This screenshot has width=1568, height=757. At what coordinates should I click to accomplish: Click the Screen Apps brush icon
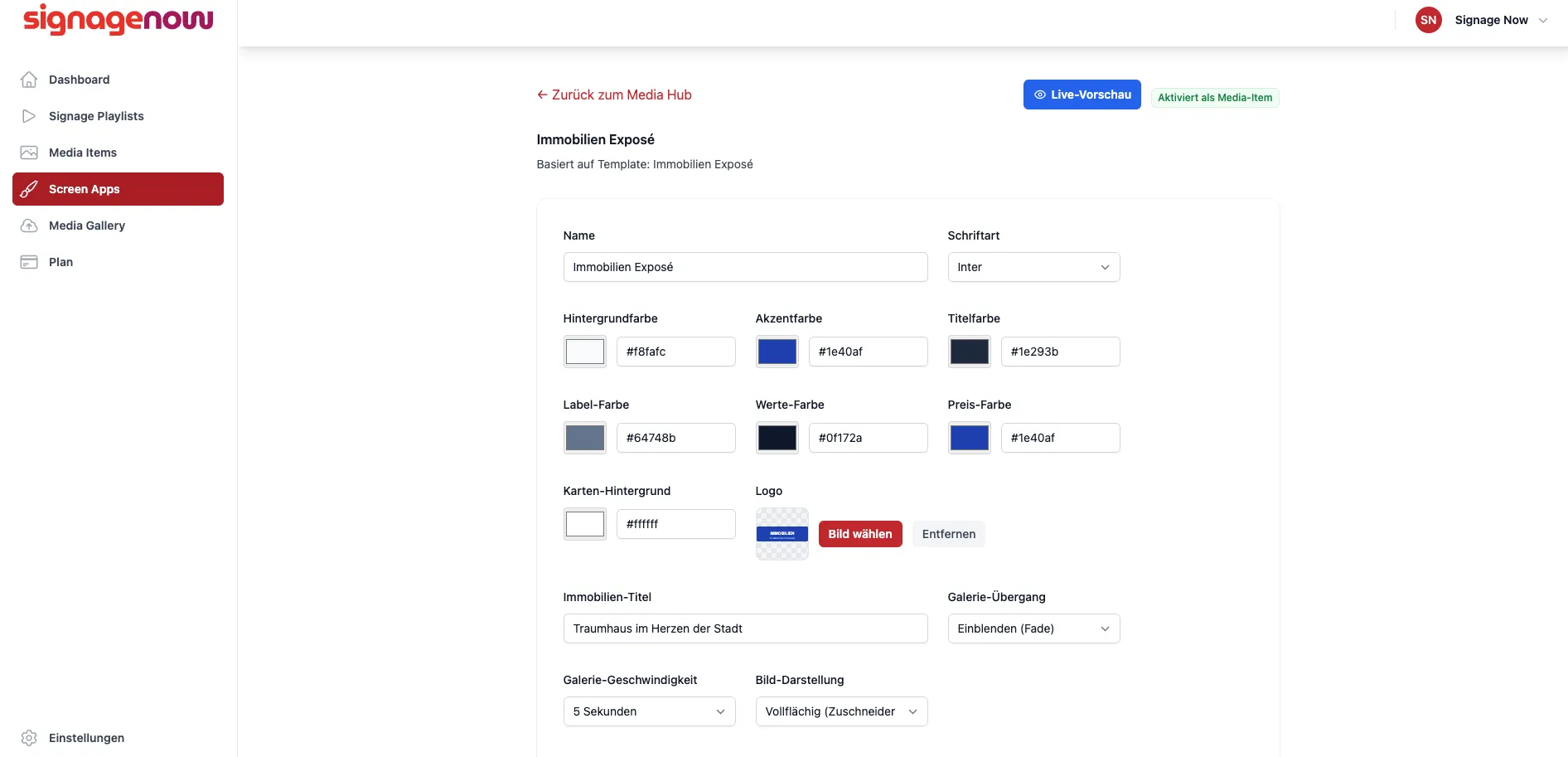click(29, 189)
